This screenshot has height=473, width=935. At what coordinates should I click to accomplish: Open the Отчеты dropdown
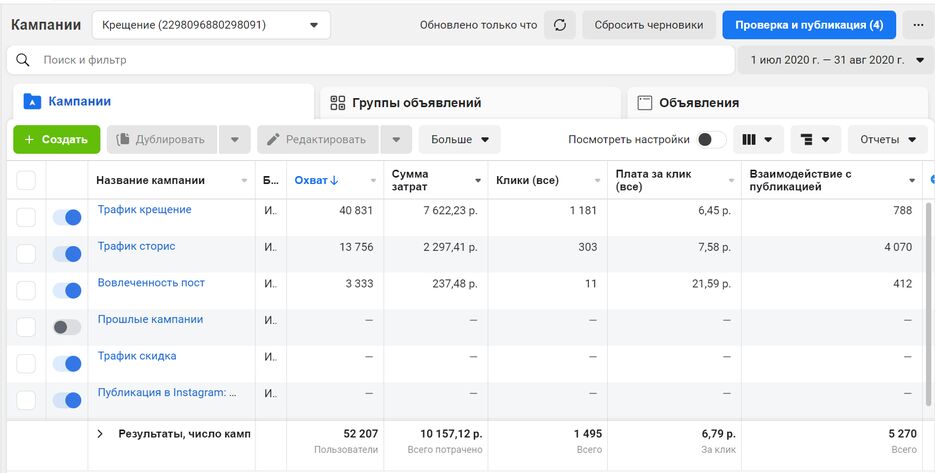tap(887, 140)
